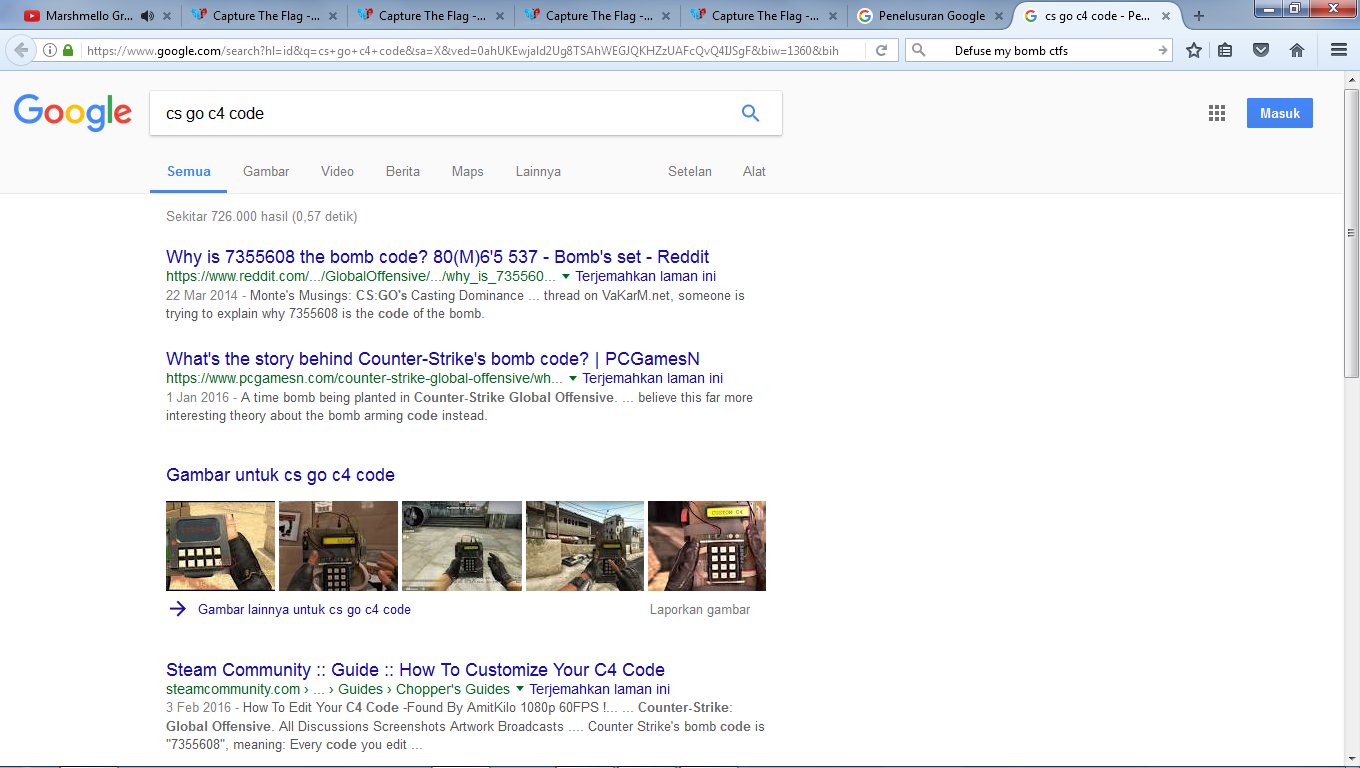Viewport: 1360px width, 768px height.
Task: Click the 'Sekitar 726.000 hasil (0,57 detik)' text
Action: click(x=262, y=216)
